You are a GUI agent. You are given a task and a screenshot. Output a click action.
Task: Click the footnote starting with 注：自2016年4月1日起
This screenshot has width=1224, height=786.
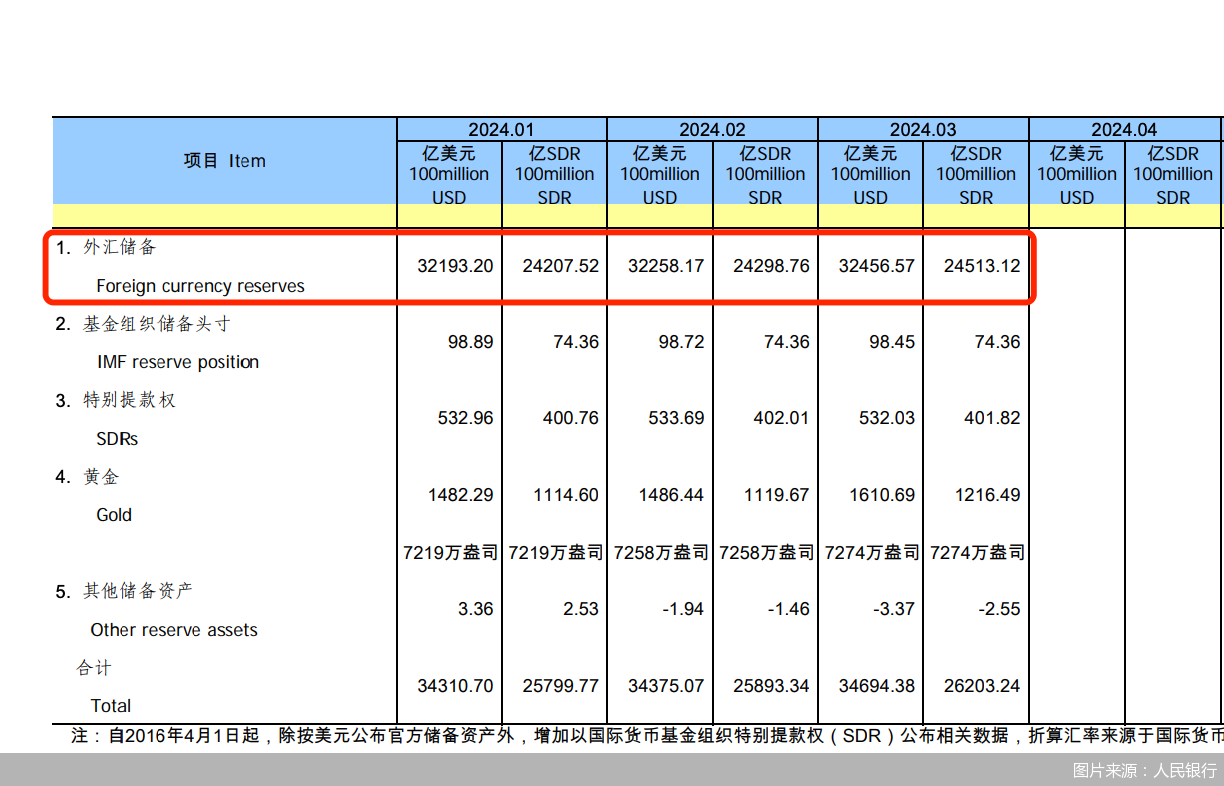point(647,736)
